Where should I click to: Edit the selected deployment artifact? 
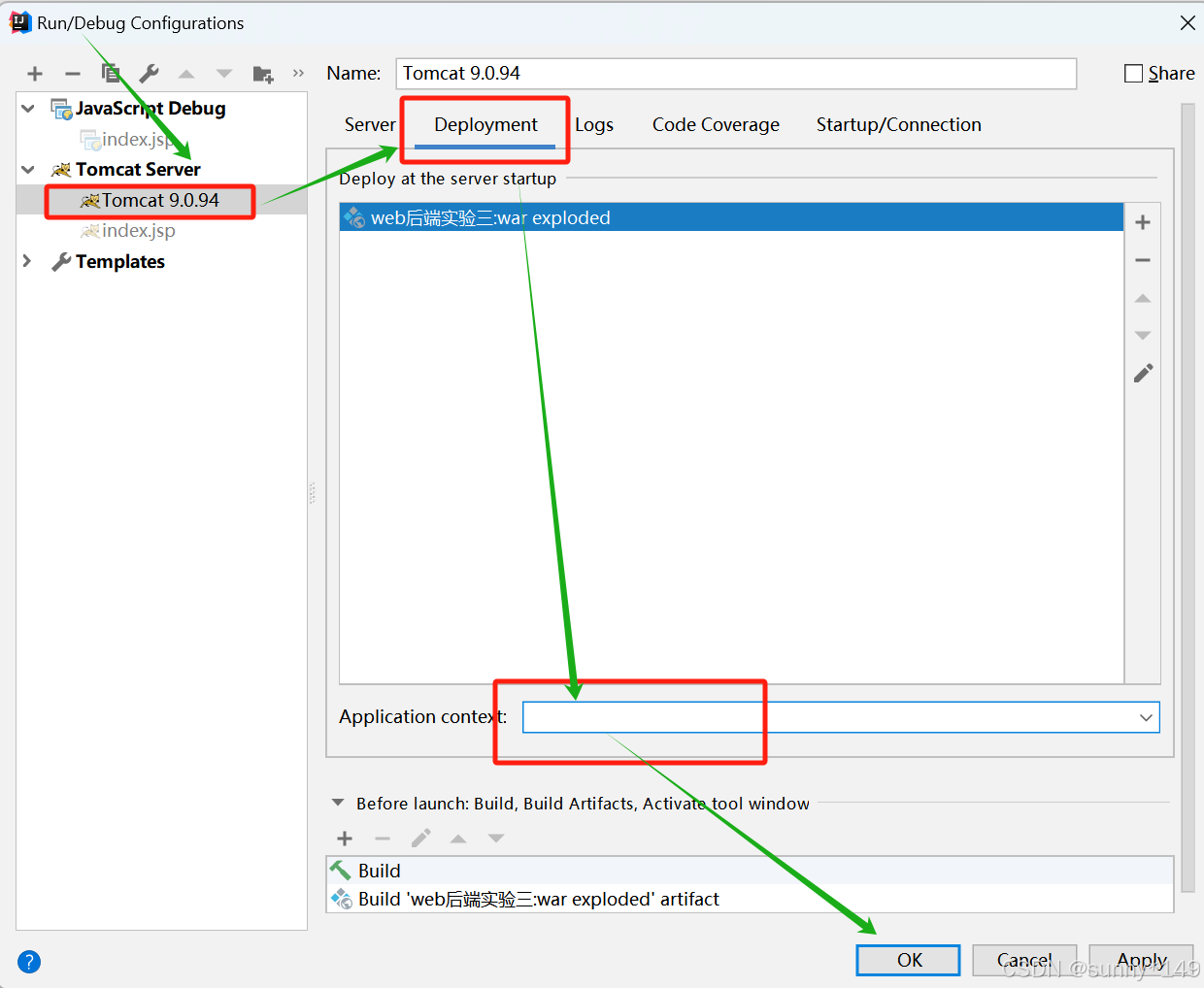tap(1143, 373)
